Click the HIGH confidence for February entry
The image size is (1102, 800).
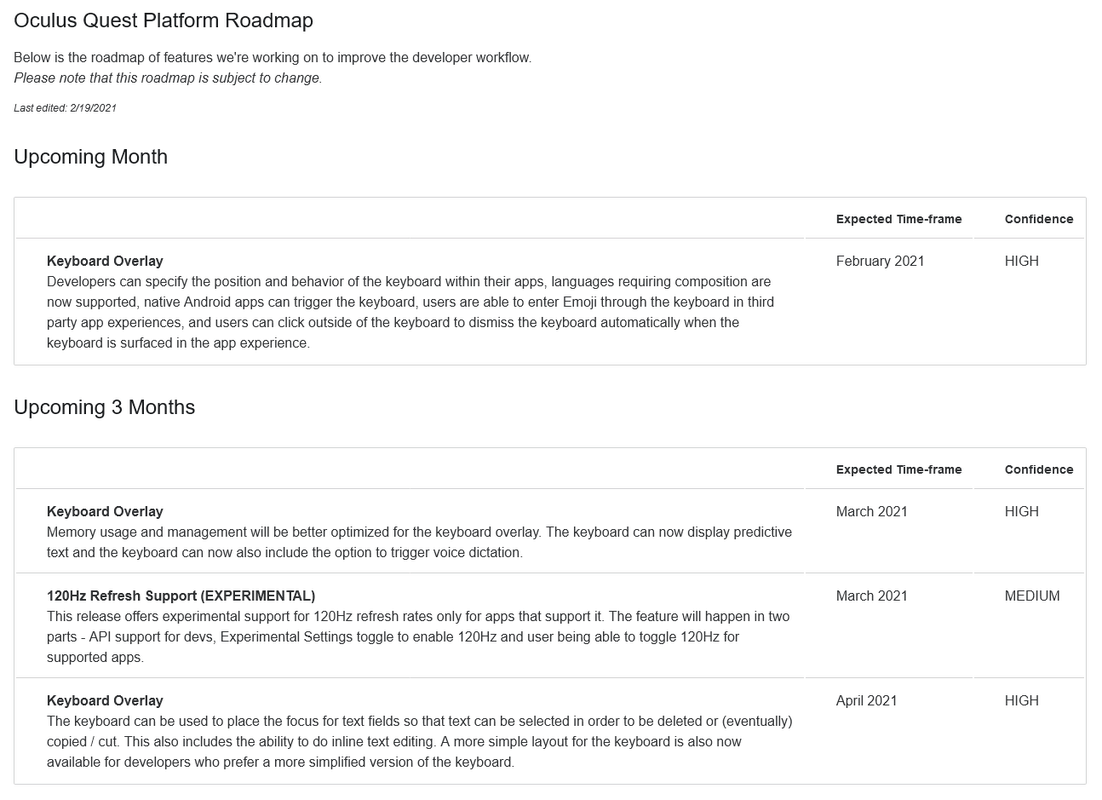[1021, 261]
